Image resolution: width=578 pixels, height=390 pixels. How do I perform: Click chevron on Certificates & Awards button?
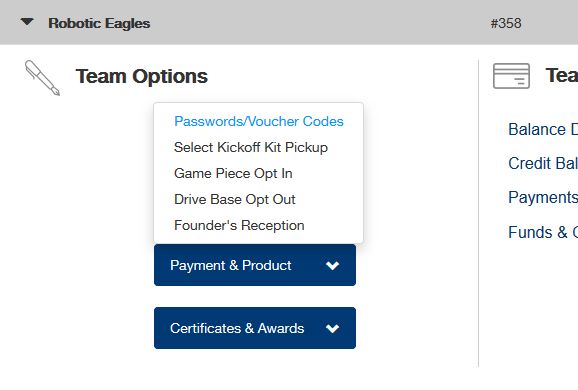click(332, 328)
